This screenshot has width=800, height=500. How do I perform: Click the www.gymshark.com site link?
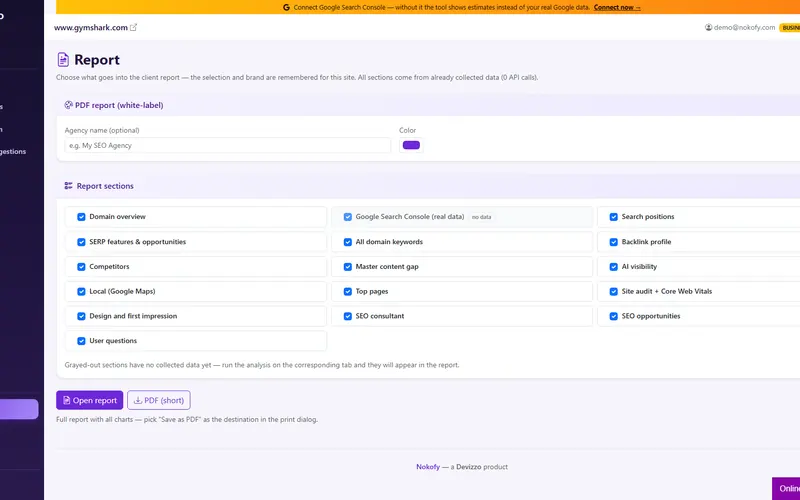point(91,28)
